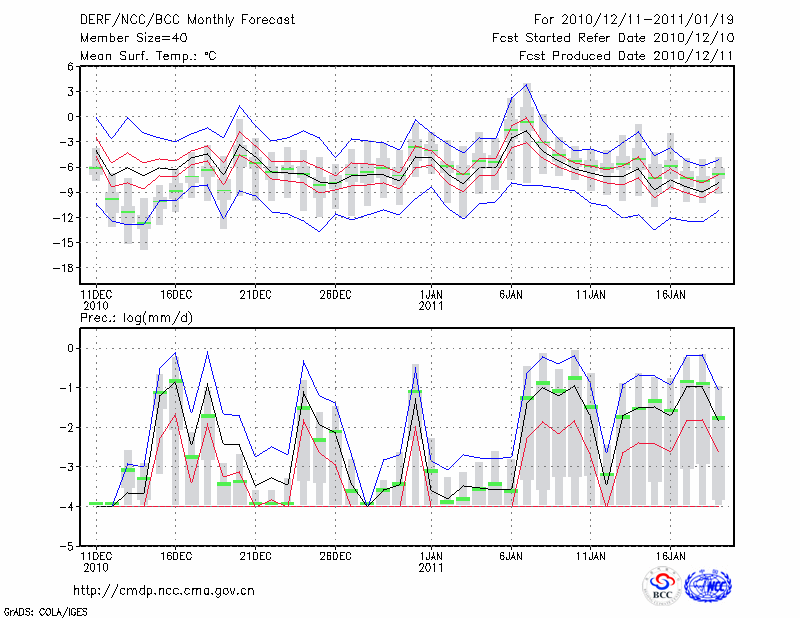Click 11DEC 2010 label below precipitation chart
800x618 pixels.
95,560
